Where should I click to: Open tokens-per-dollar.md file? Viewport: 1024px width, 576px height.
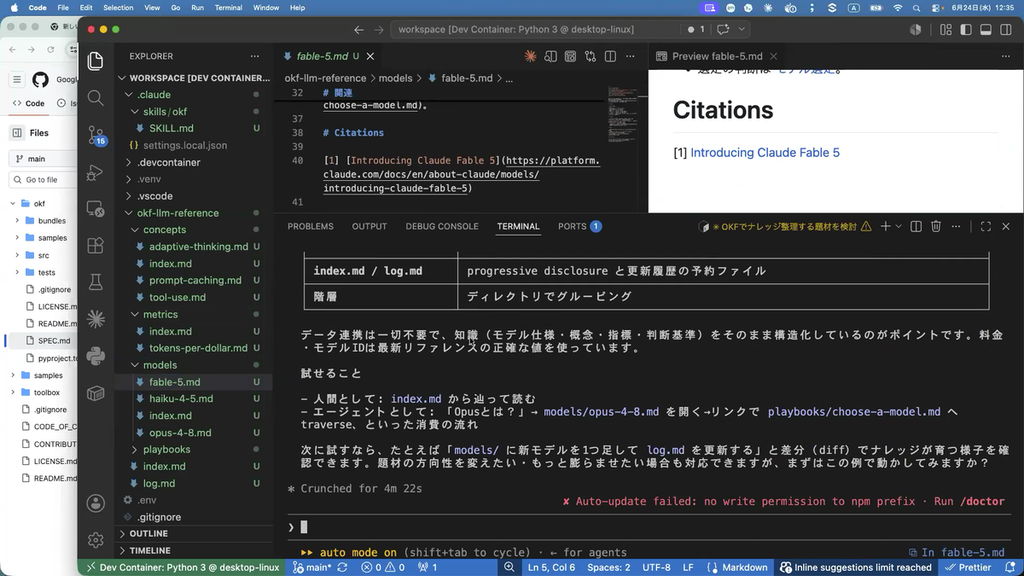coord(198,348)
